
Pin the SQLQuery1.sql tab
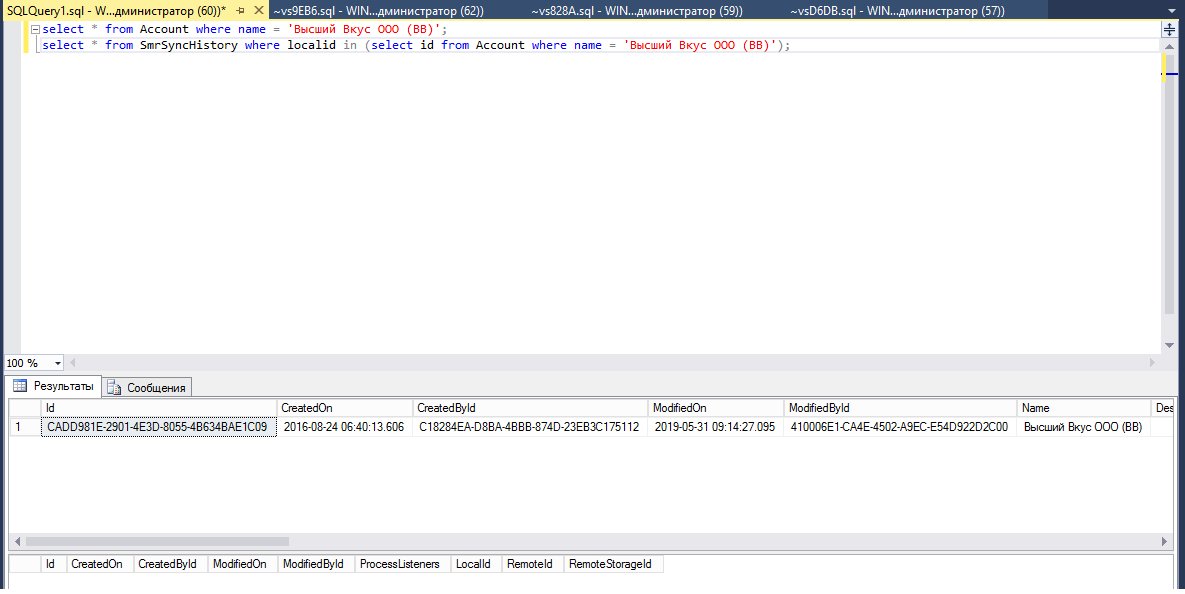point(241,11)
